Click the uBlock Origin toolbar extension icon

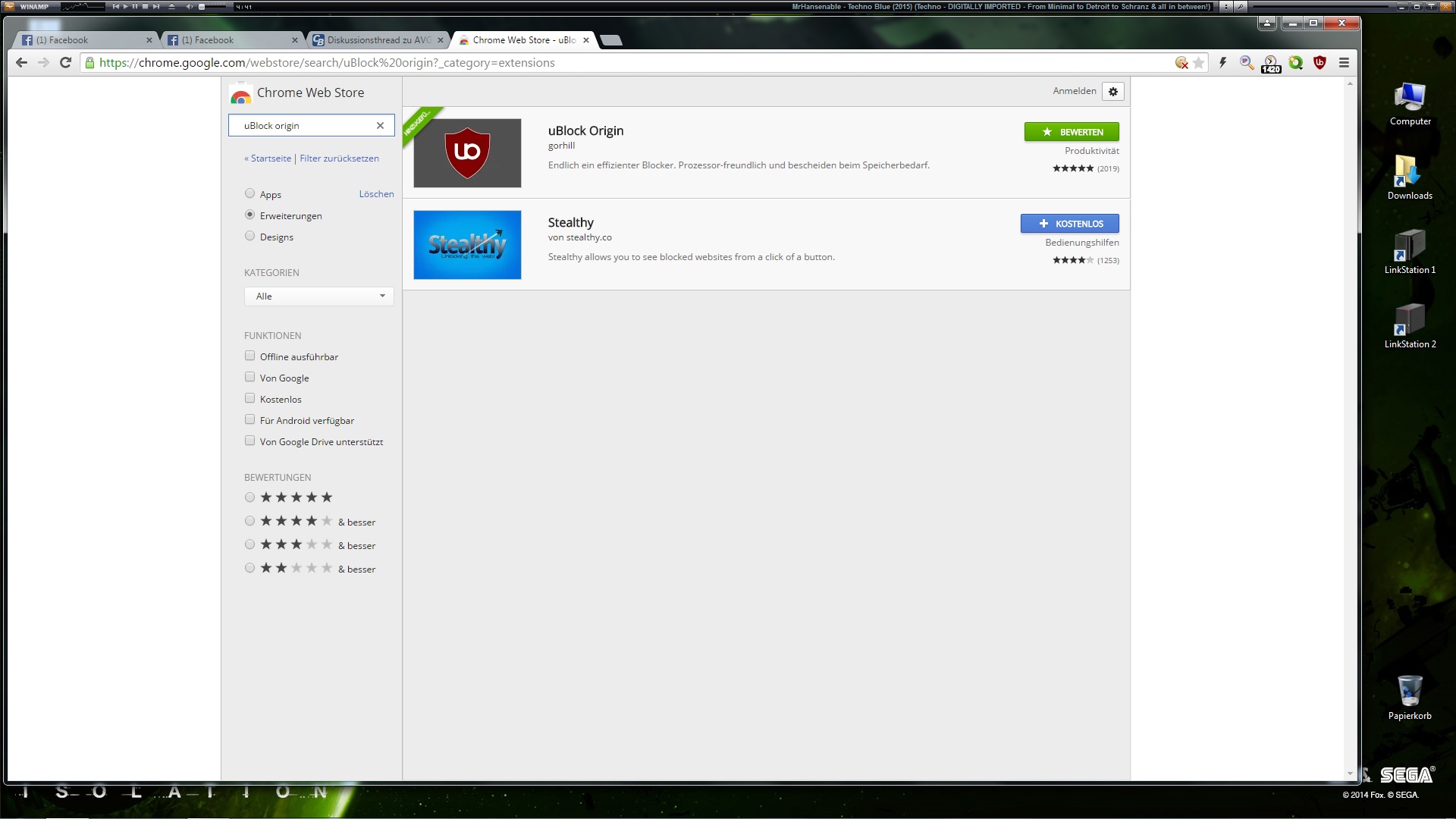point(1319,63)
